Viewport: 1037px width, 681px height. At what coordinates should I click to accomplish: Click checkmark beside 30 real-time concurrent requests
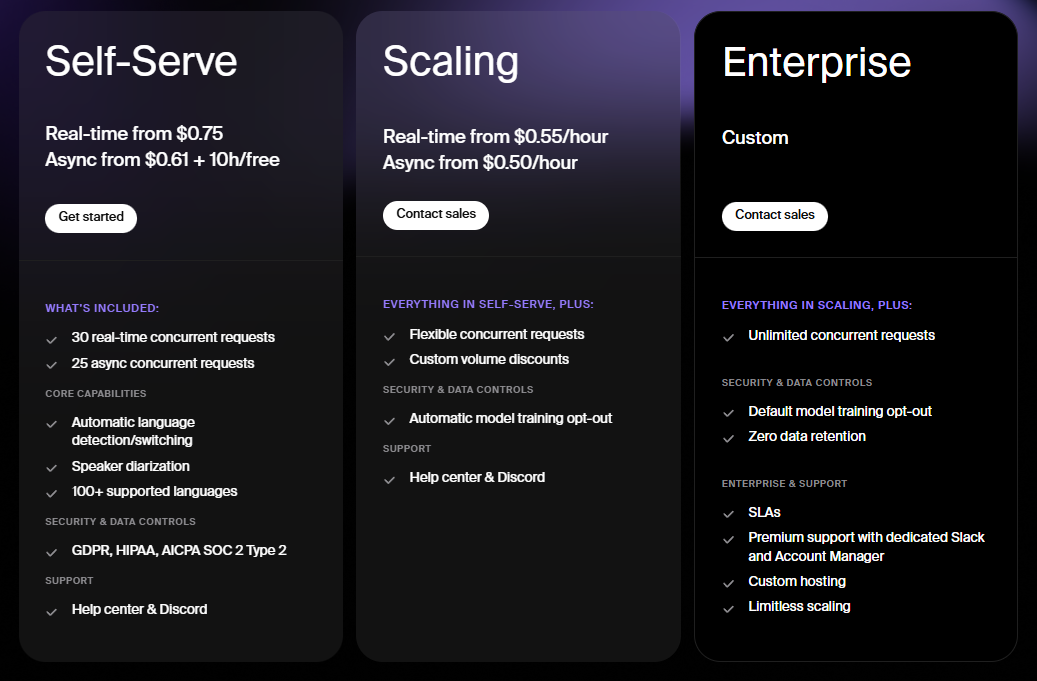(x=52, y=340)
